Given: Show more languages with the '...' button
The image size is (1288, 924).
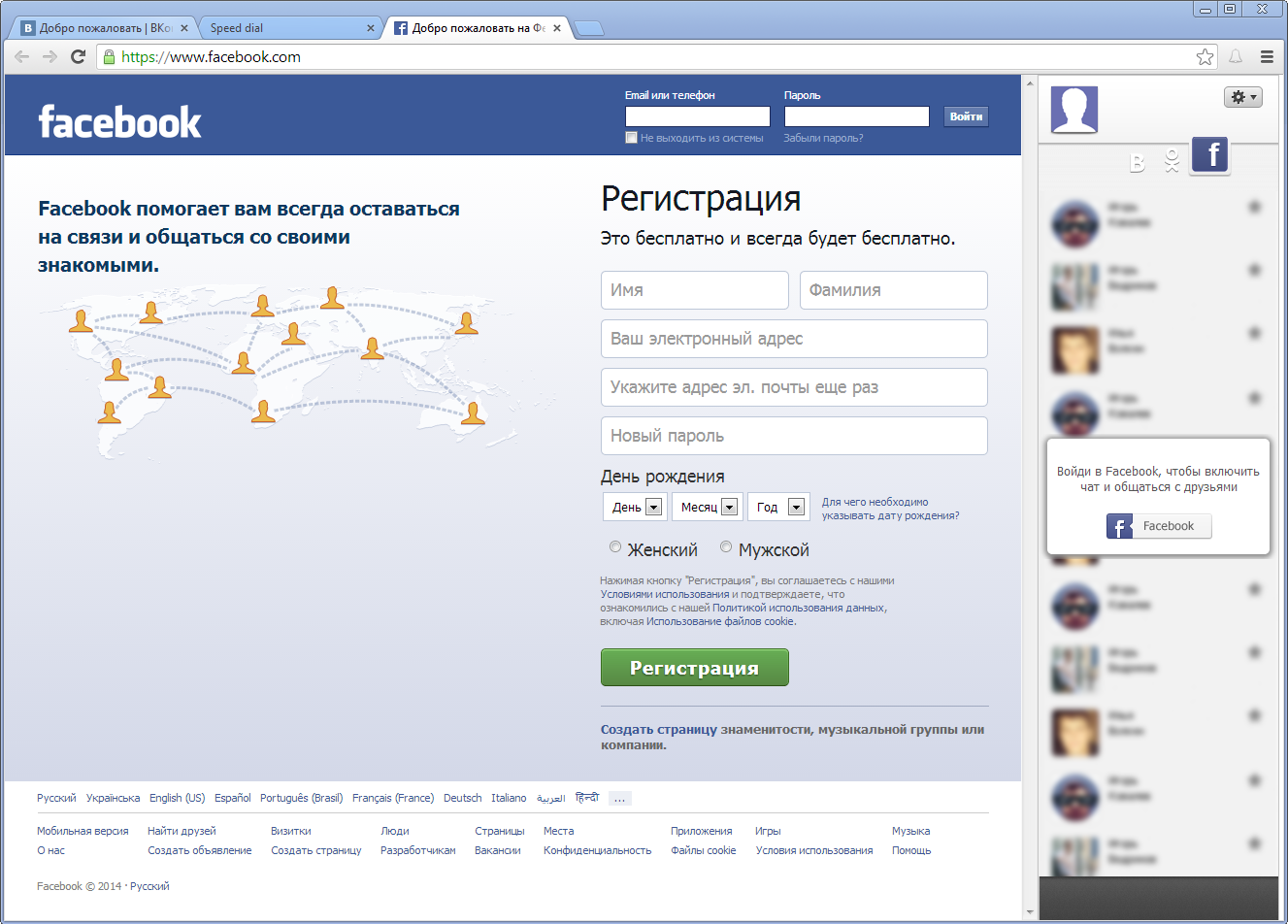Looking at the screenshot, I should click(620, 799).
